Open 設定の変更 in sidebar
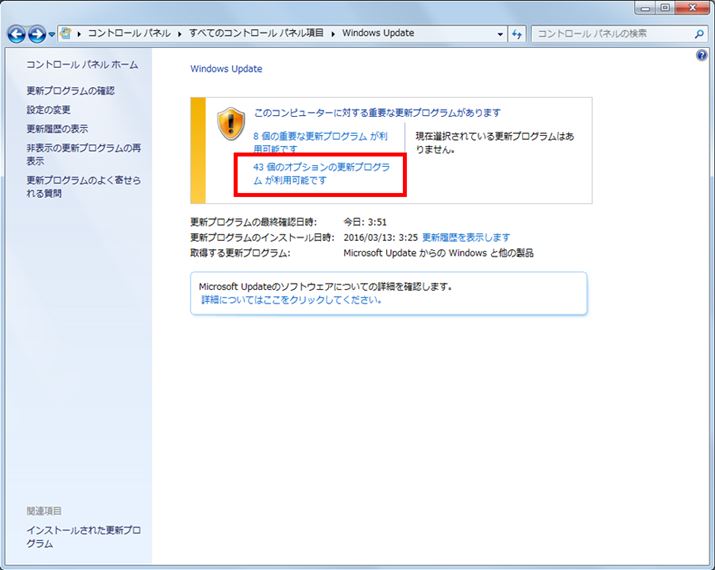Screen dimensions: 715x570 (48, 110)
